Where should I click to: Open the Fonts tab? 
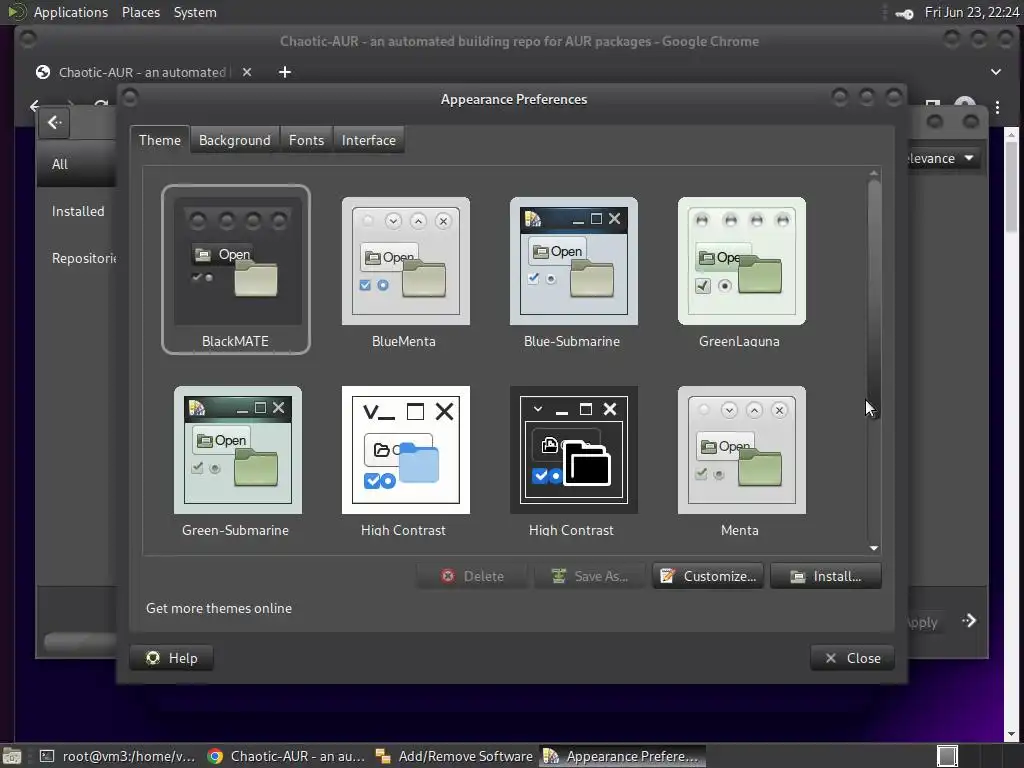(x=306, y=140)
